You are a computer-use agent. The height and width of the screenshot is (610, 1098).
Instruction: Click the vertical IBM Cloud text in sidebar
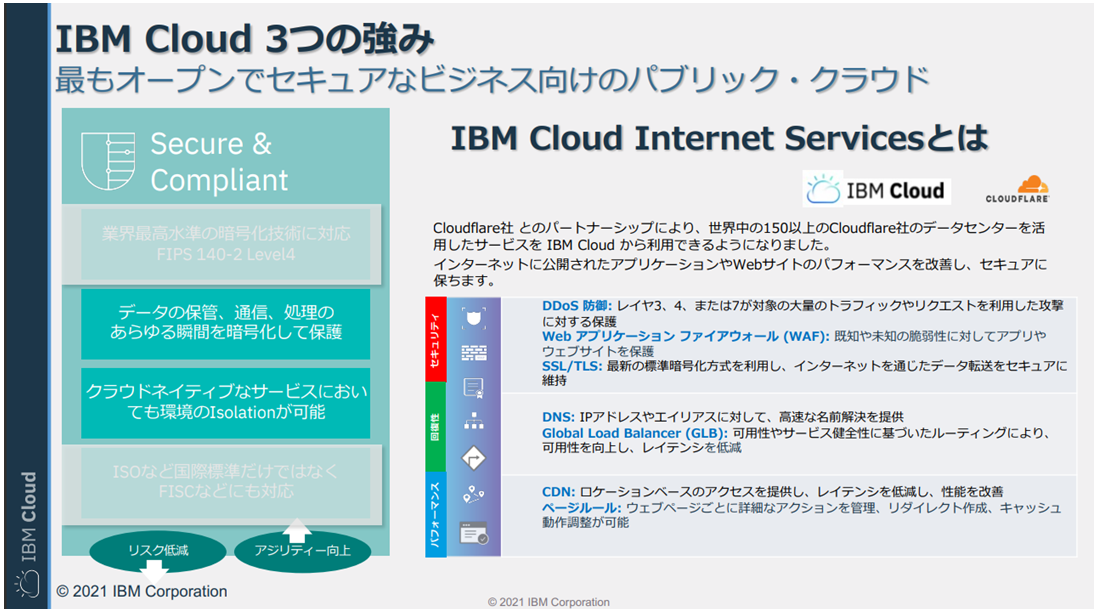pyautogui.click(x=28, y=517)
